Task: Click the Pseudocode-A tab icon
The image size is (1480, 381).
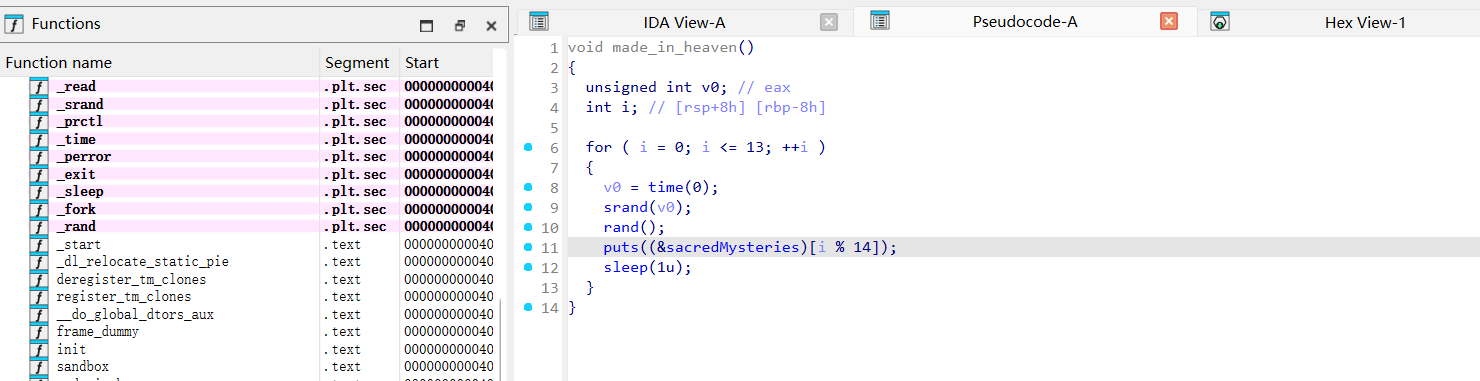Action: [x=880, y=21]
